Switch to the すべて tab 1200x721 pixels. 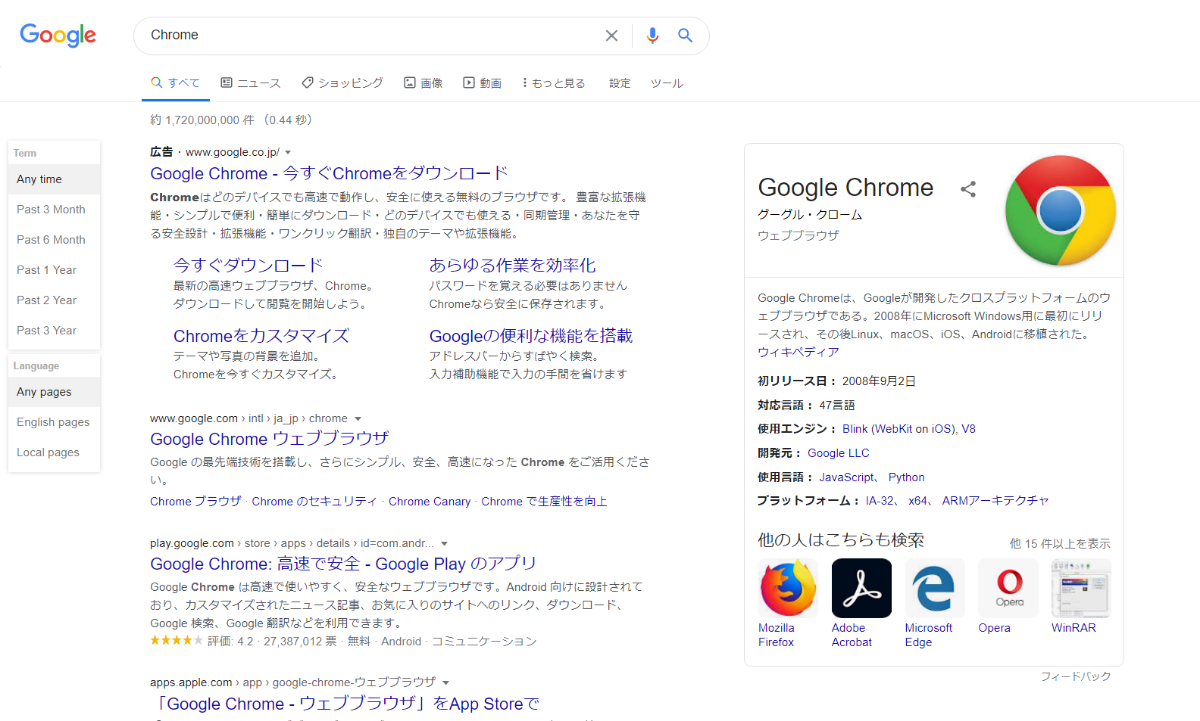coord(175,83)
